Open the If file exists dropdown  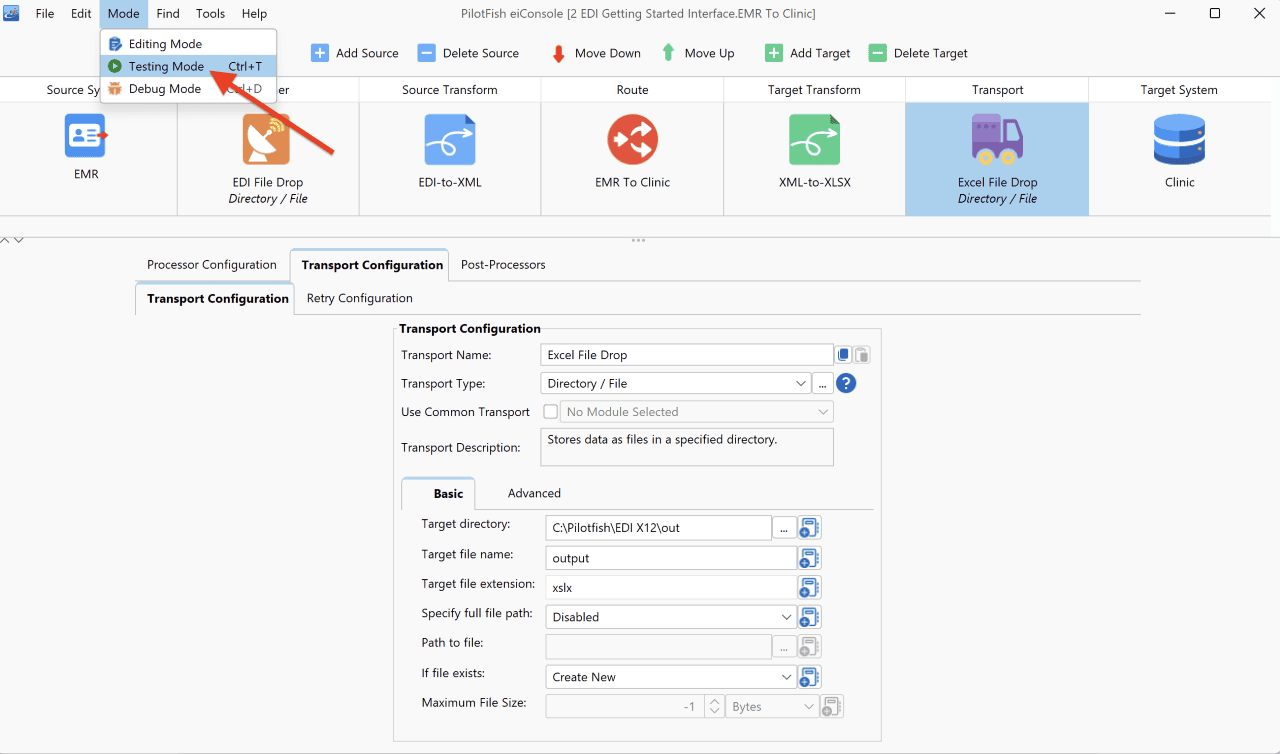[671, 677]
